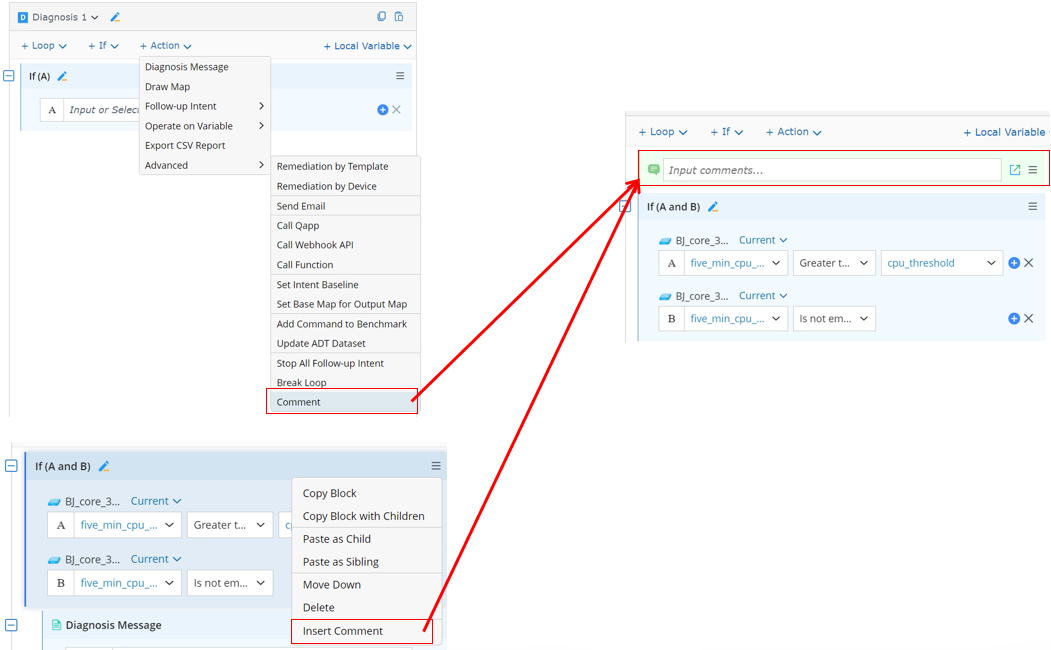The image size is (1051, 650).
Task: Delete condition row A in right panel
Action: pos(1029,263)
